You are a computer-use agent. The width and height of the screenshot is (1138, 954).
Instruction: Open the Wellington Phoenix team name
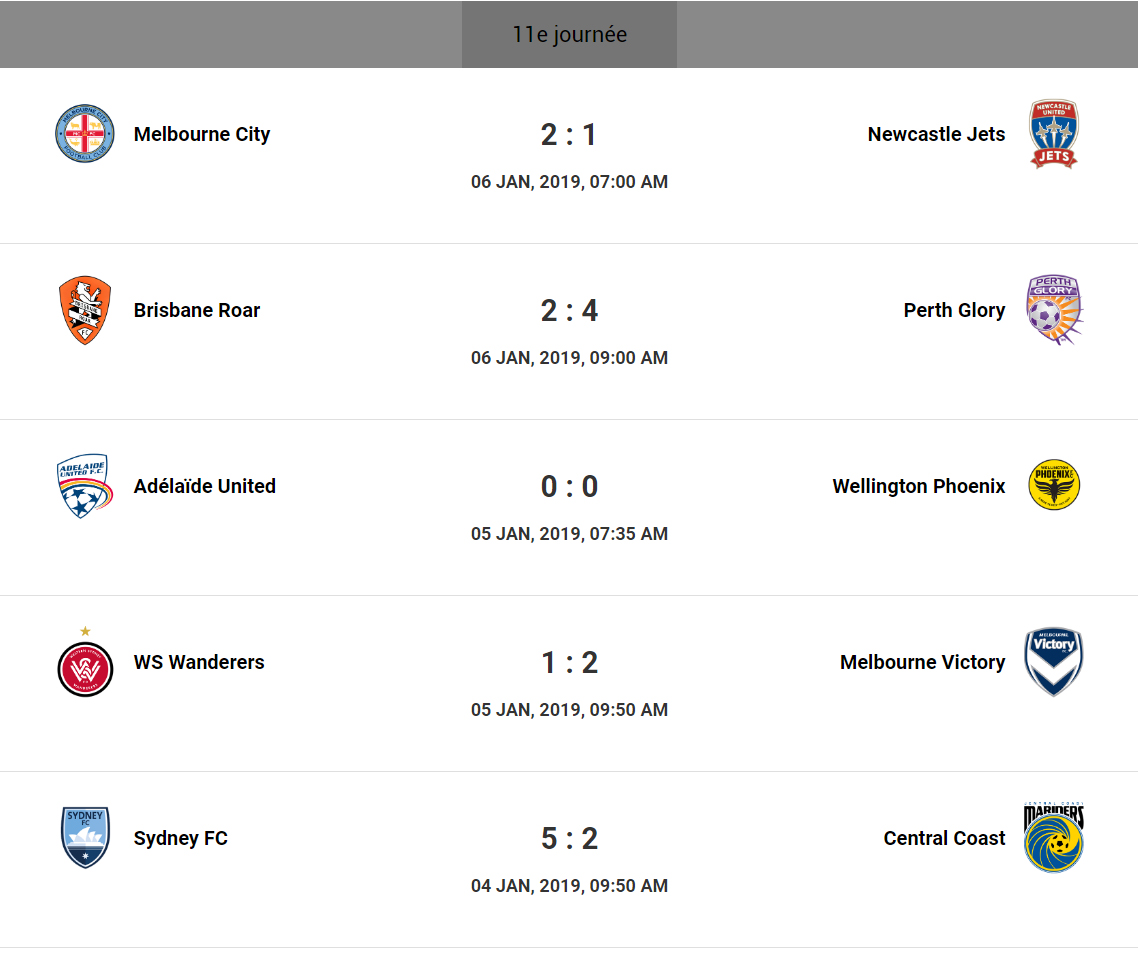point(918,486)
